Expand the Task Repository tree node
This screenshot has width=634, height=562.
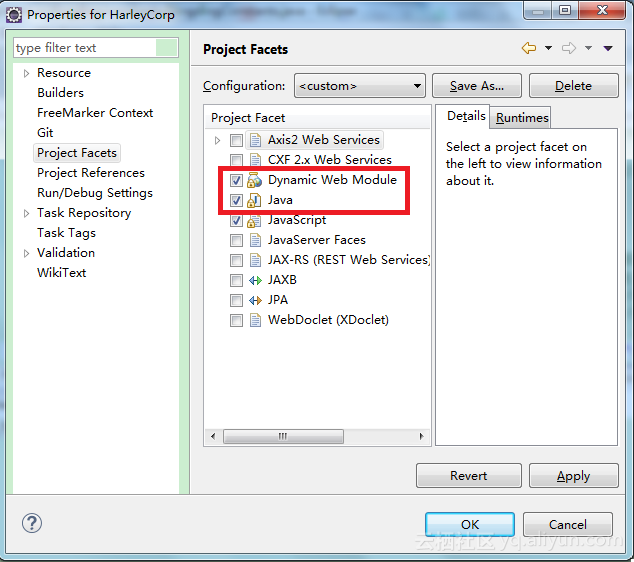[27, 213]
